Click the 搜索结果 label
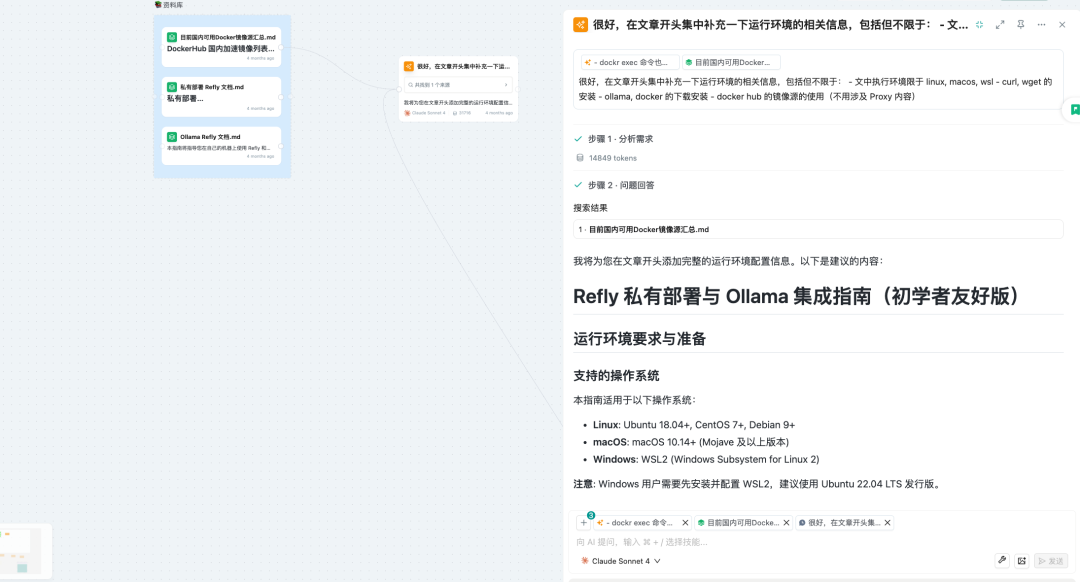 point(590,207)
